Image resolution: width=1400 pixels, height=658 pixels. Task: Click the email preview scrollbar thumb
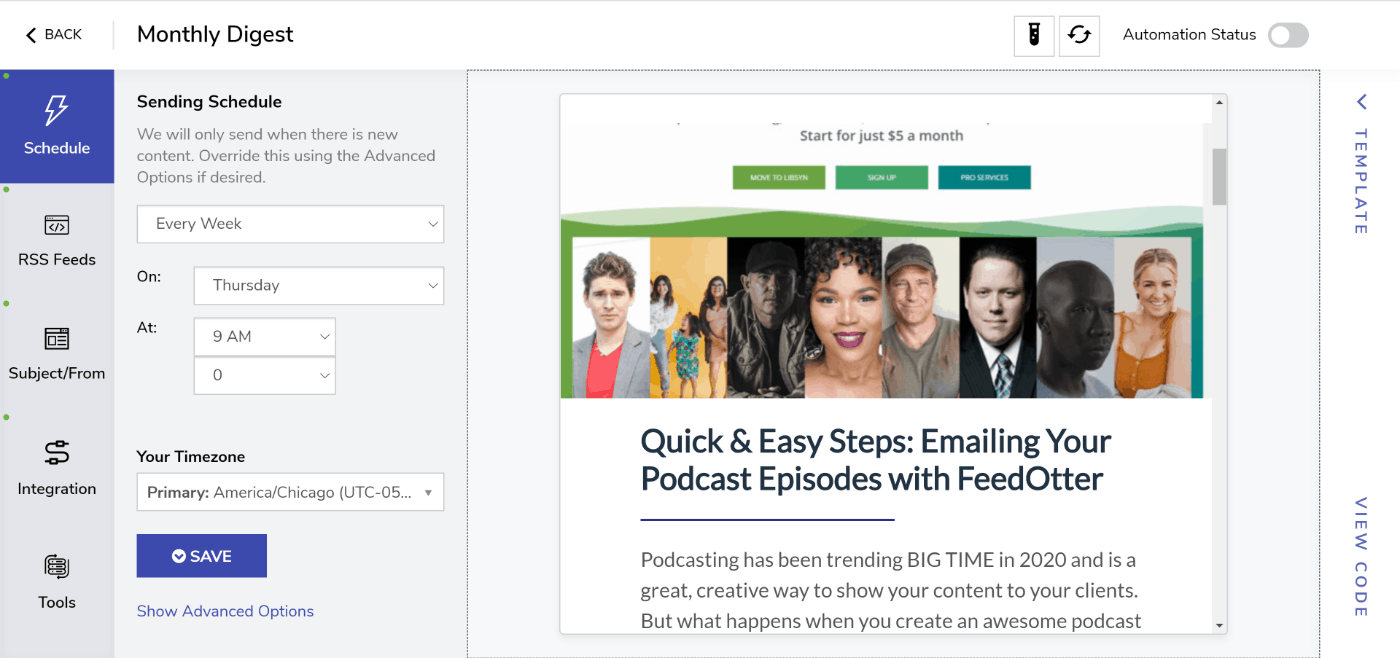pos(1219,177)
